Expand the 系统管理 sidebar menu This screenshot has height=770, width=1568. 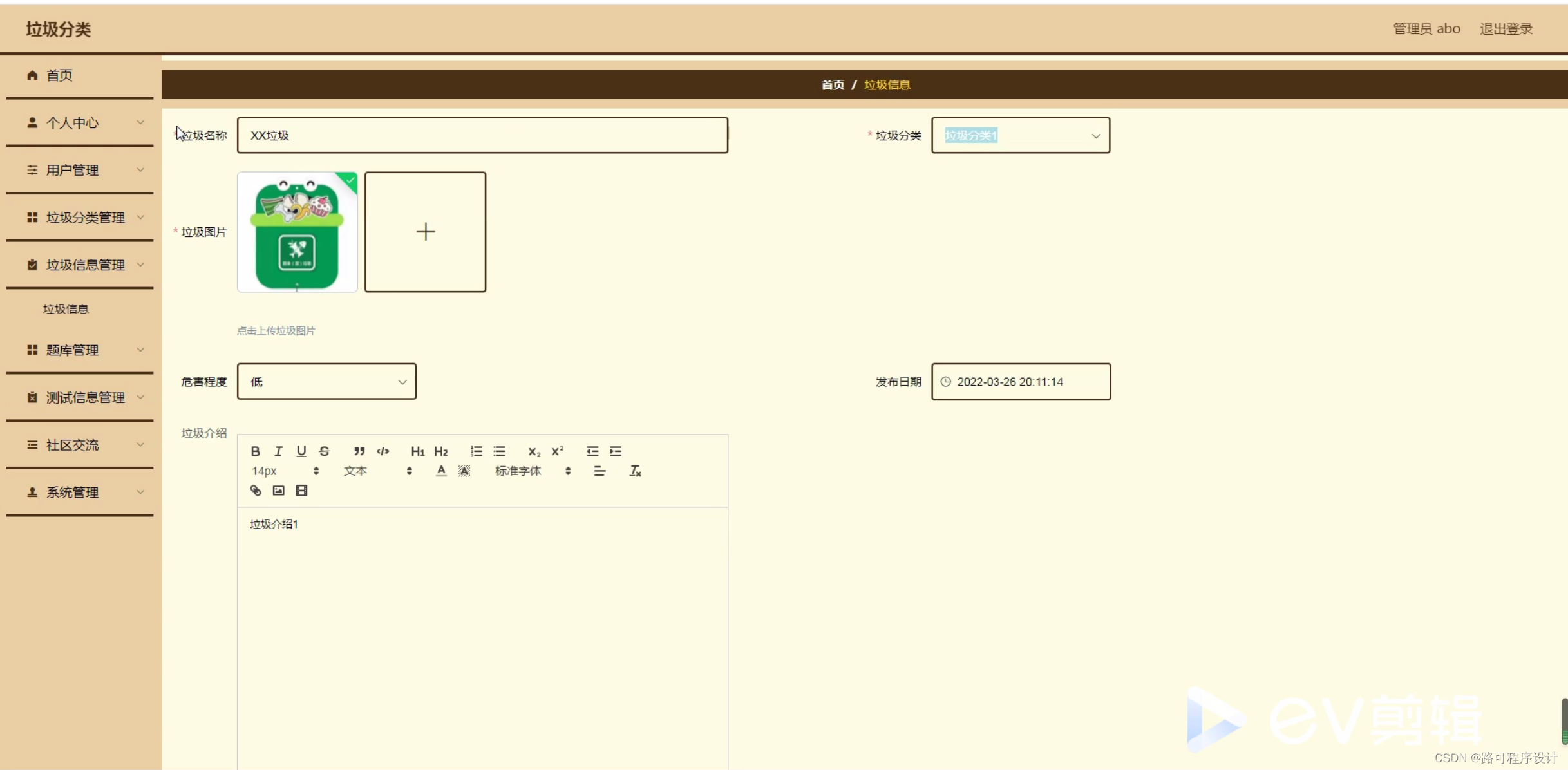tap(80, 493)
